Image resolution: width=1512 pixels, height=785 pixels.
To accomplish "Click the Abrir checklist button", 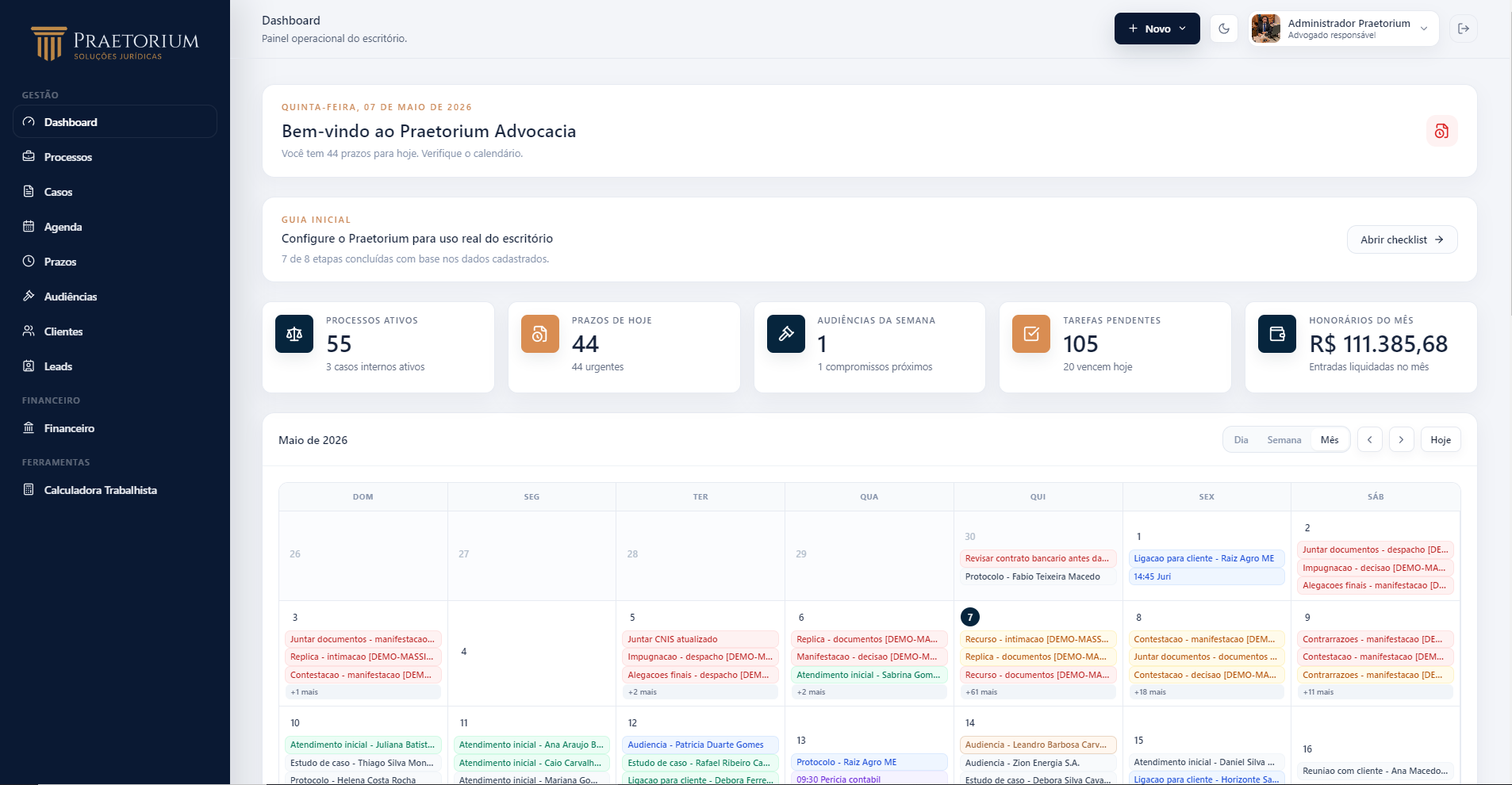I will tap(1402, 239).
